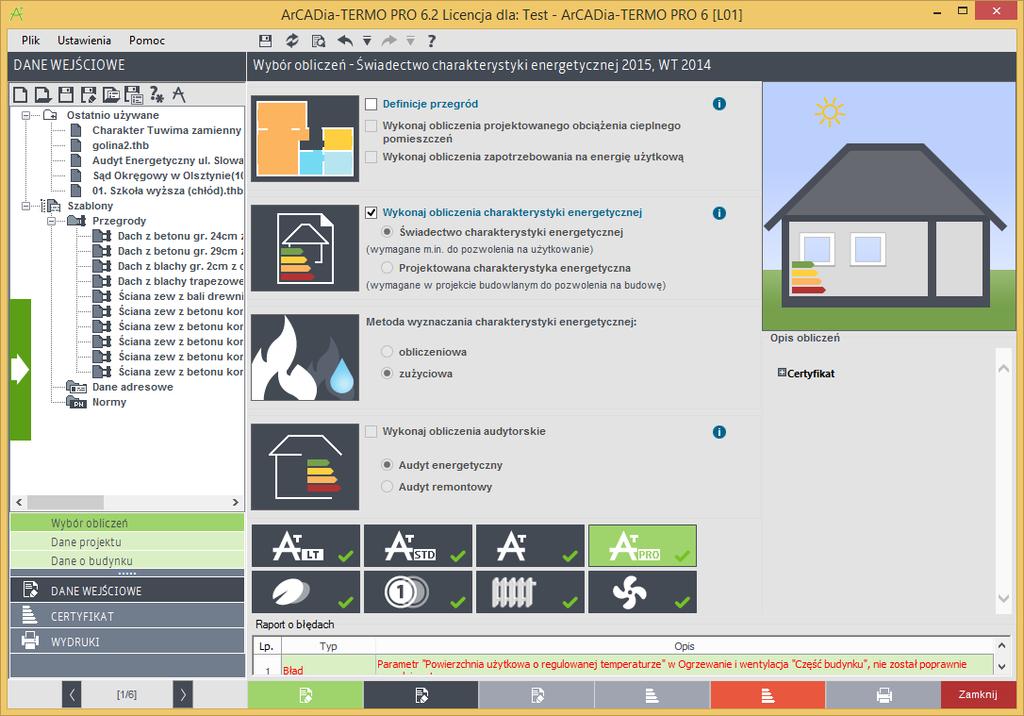Collapse the Ostatnio używane tree node

coord(26,115)
